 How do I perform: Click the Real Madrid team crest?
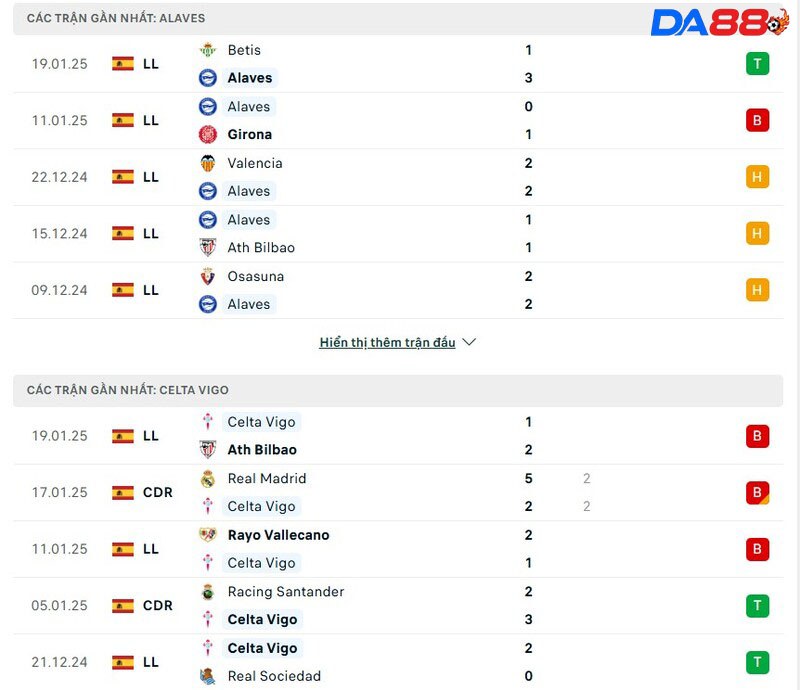[208, 479]
